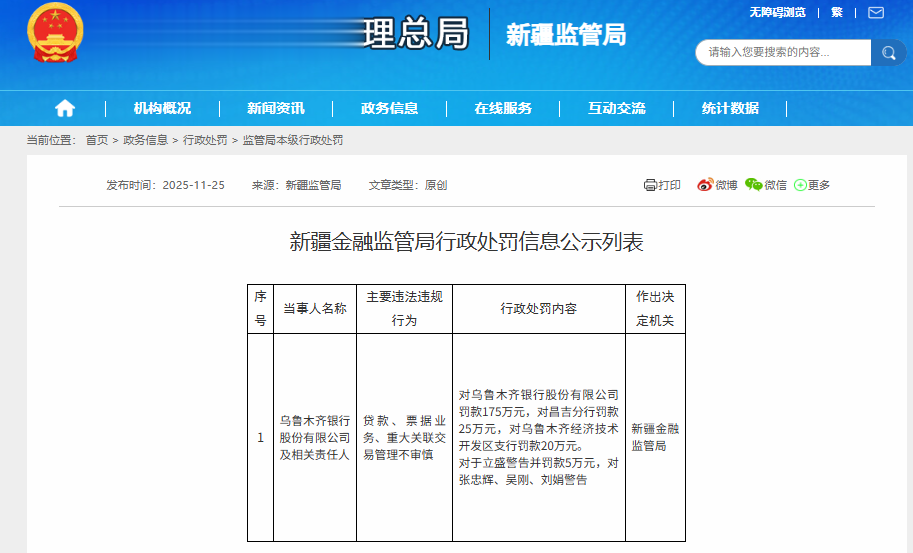Click the 更多 share label

819,185
